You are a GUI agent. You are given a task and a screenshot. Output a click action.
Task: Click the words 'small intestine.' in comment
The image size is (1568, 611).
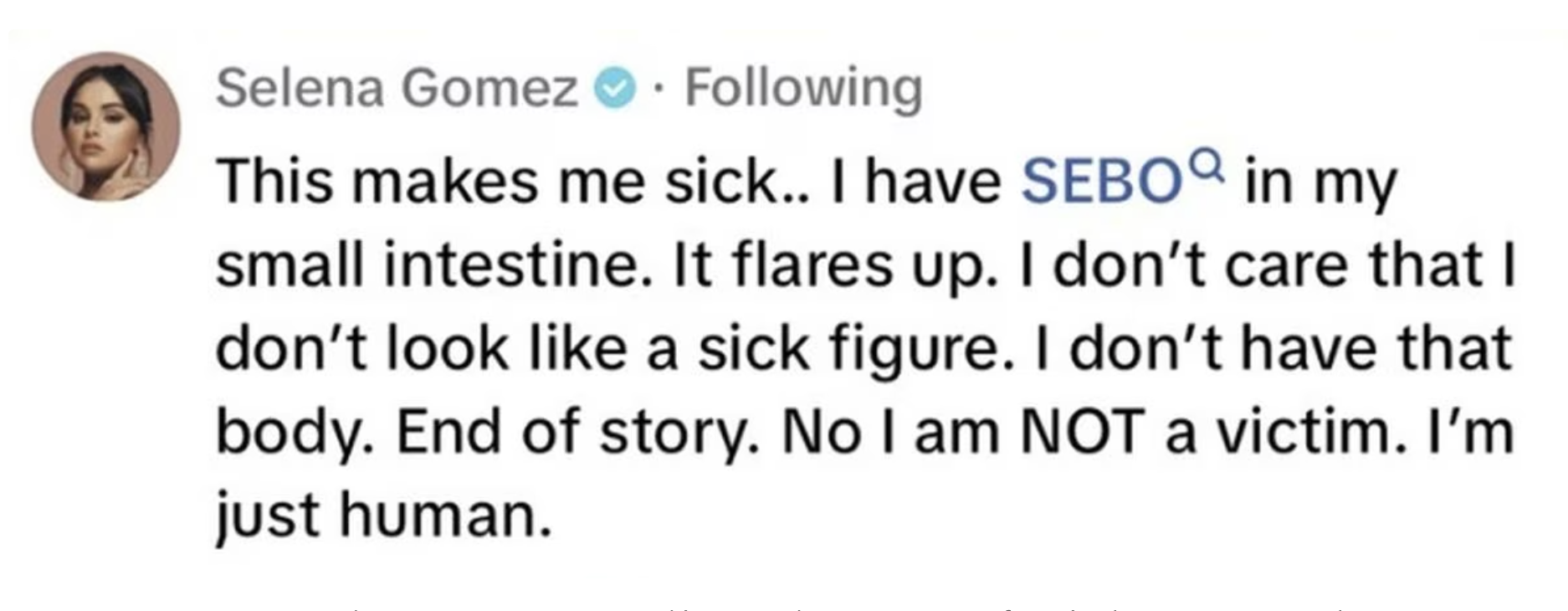click(x=426, y=264)
